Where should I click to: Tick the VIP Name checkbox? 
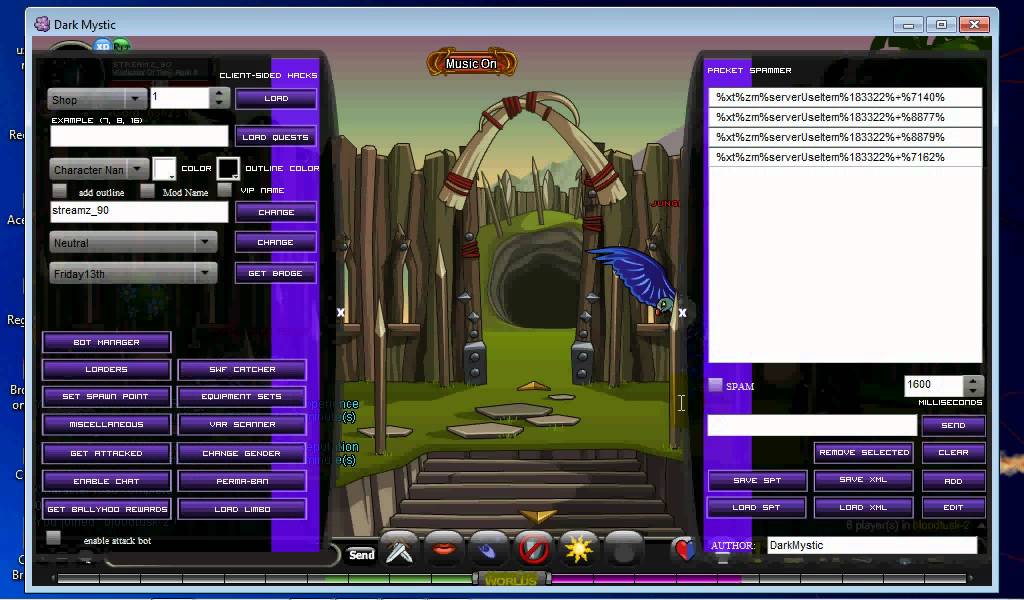[x=225, y=190]
